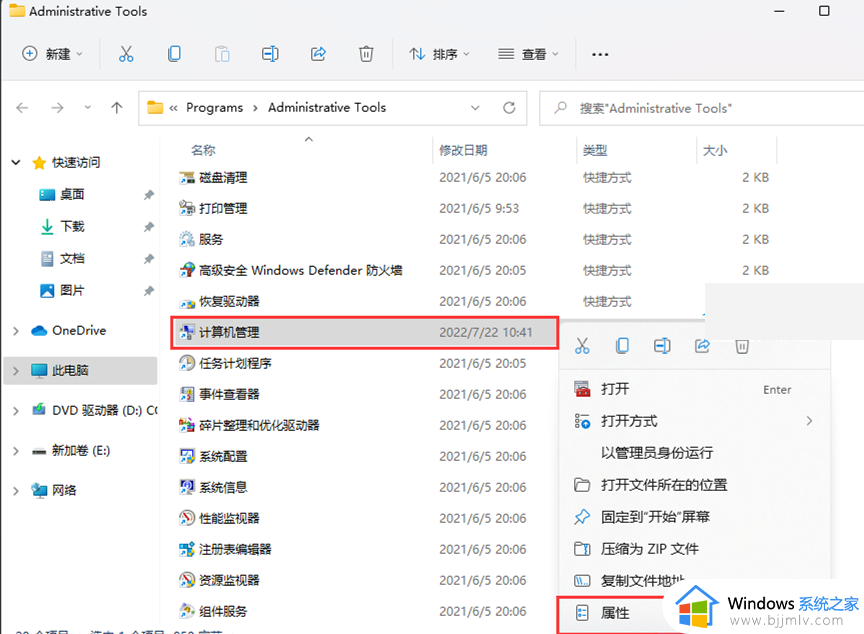Select the 系统配置 shortcut icon
Screen dimensions: 864x634
187,456
